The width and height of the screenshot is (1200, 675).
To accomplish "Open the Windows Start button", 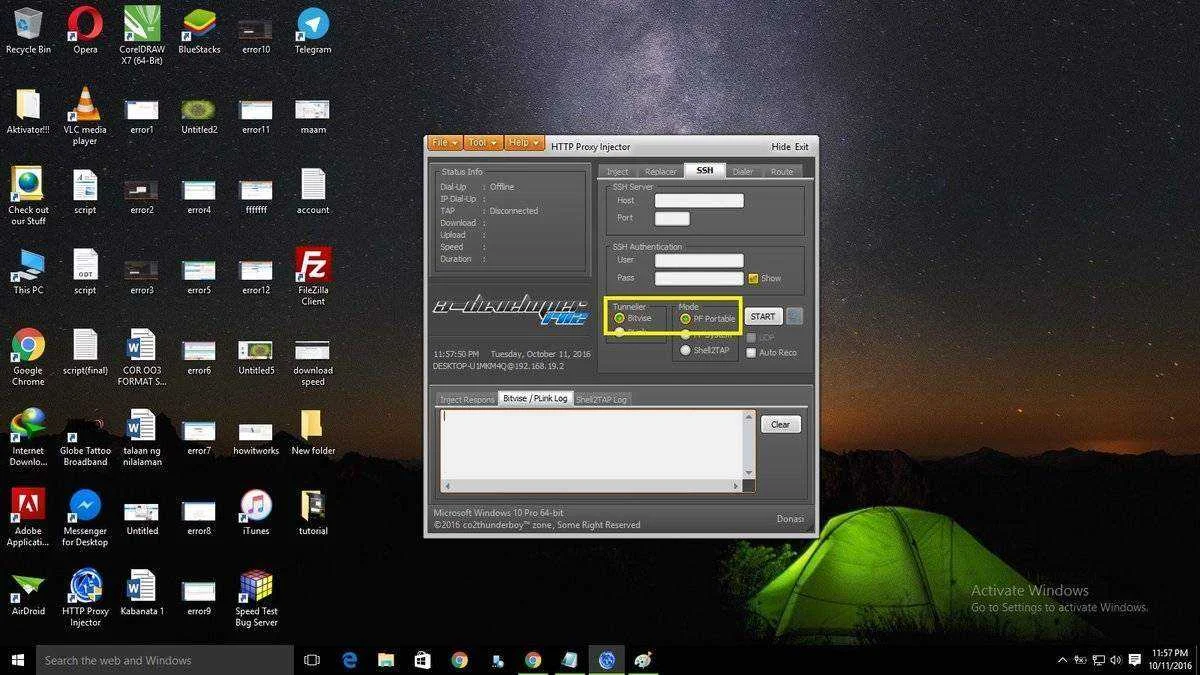I will point(17,660).
